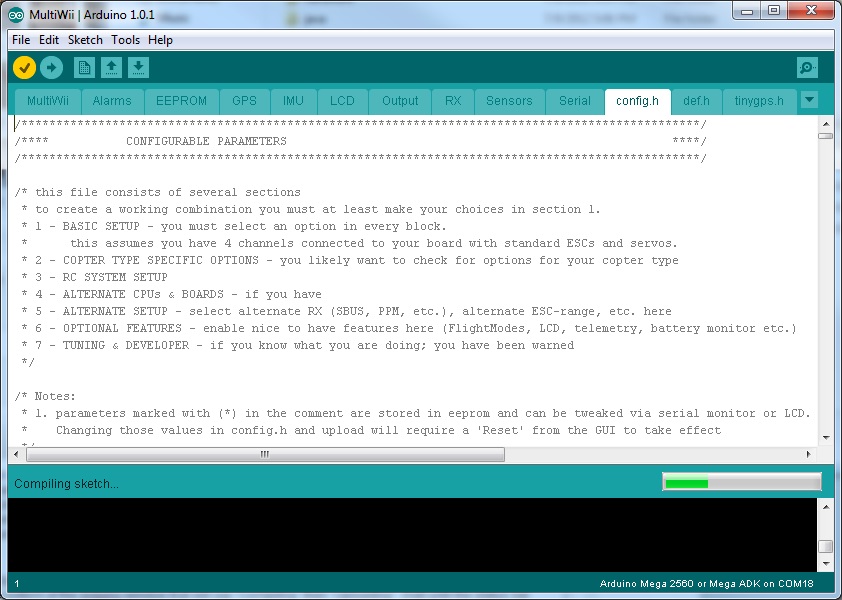Open the GPS tab
This screenshot has height=600, width=842.
click(x=245, y=101)
